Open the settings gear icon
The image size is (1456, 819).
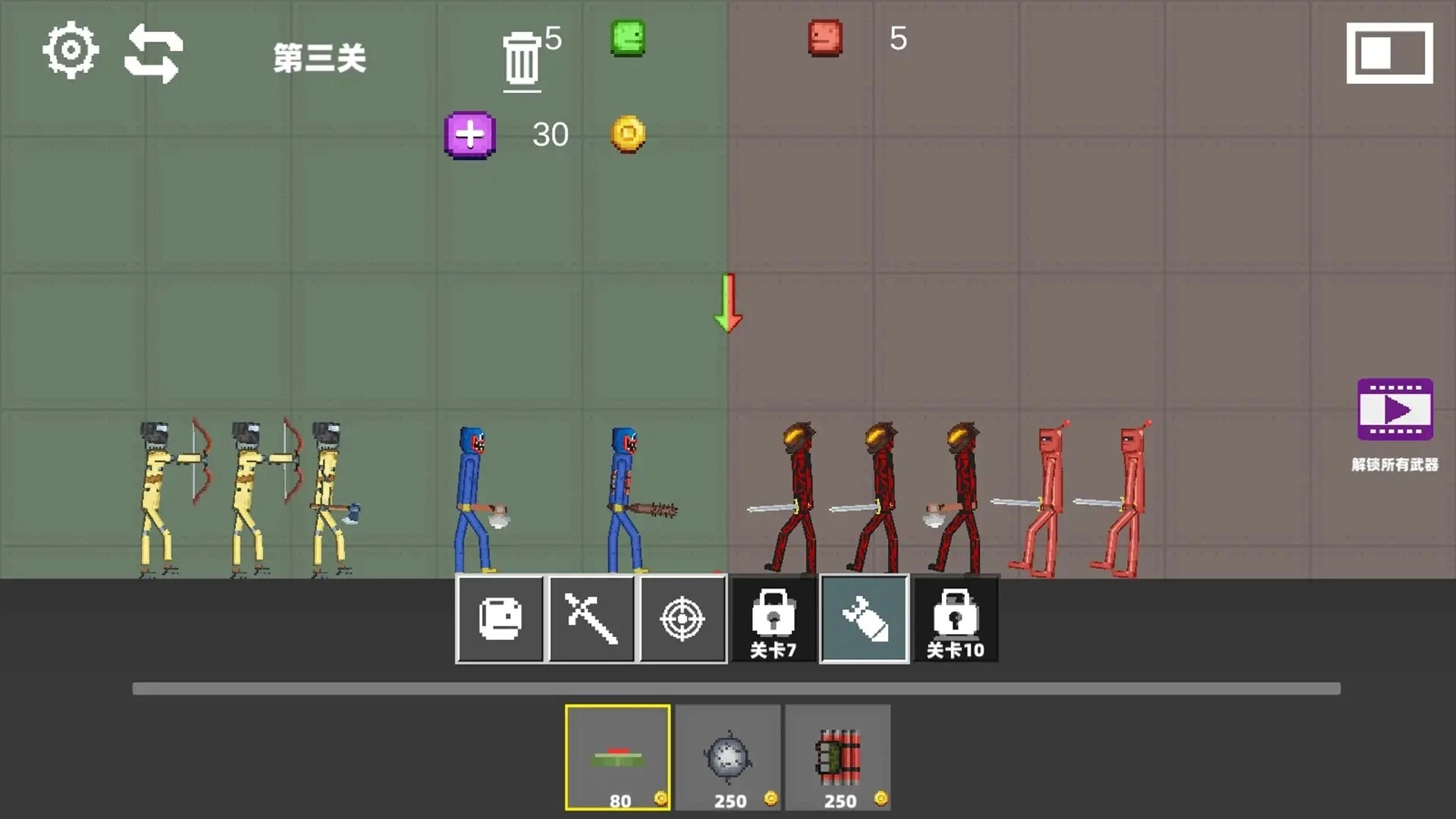[71, 50]
